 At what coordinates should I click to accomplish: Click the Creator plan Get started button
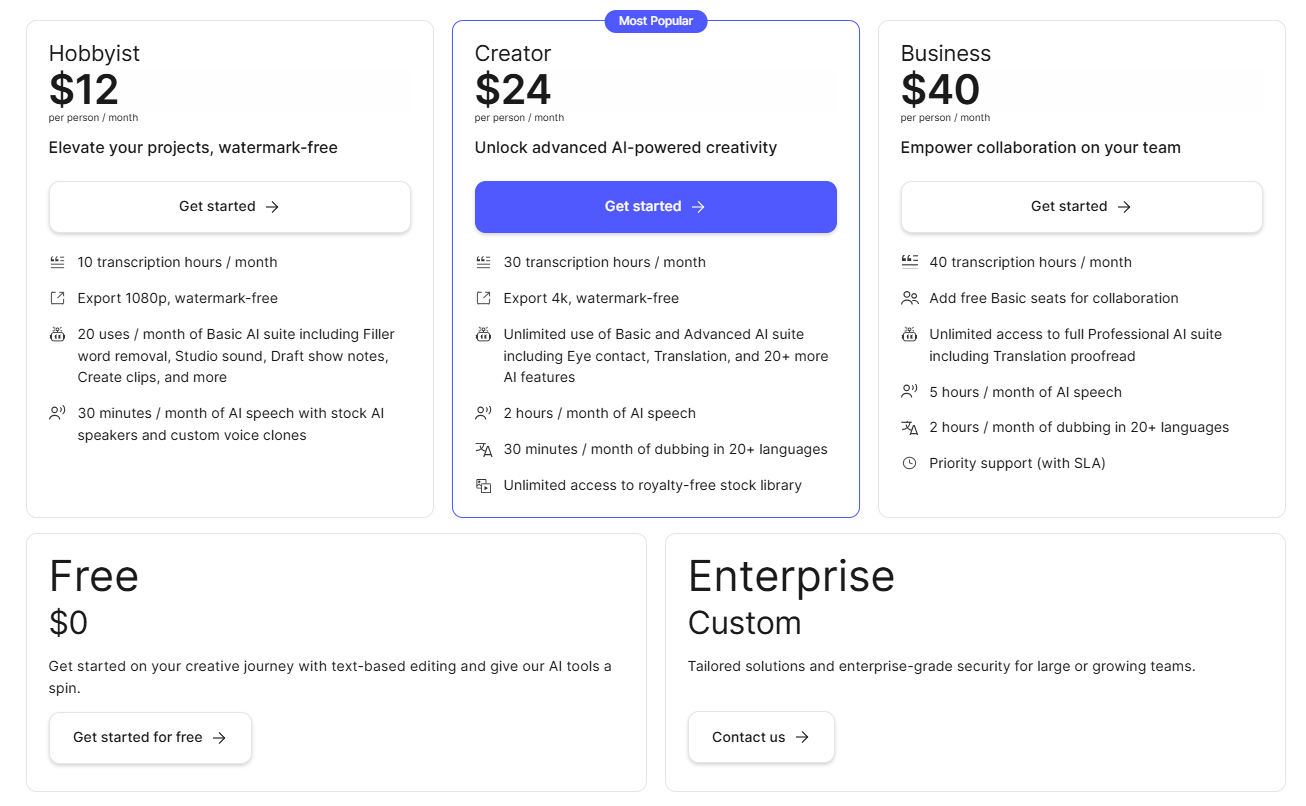coord(656,207)
